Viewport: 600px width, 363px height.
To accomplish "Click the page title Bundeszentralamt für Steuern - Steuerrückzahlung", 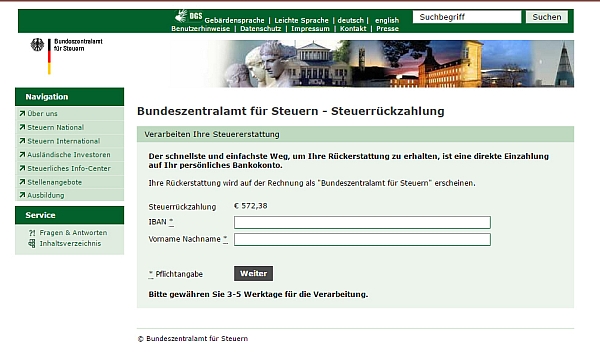I will tap(291, 111).
